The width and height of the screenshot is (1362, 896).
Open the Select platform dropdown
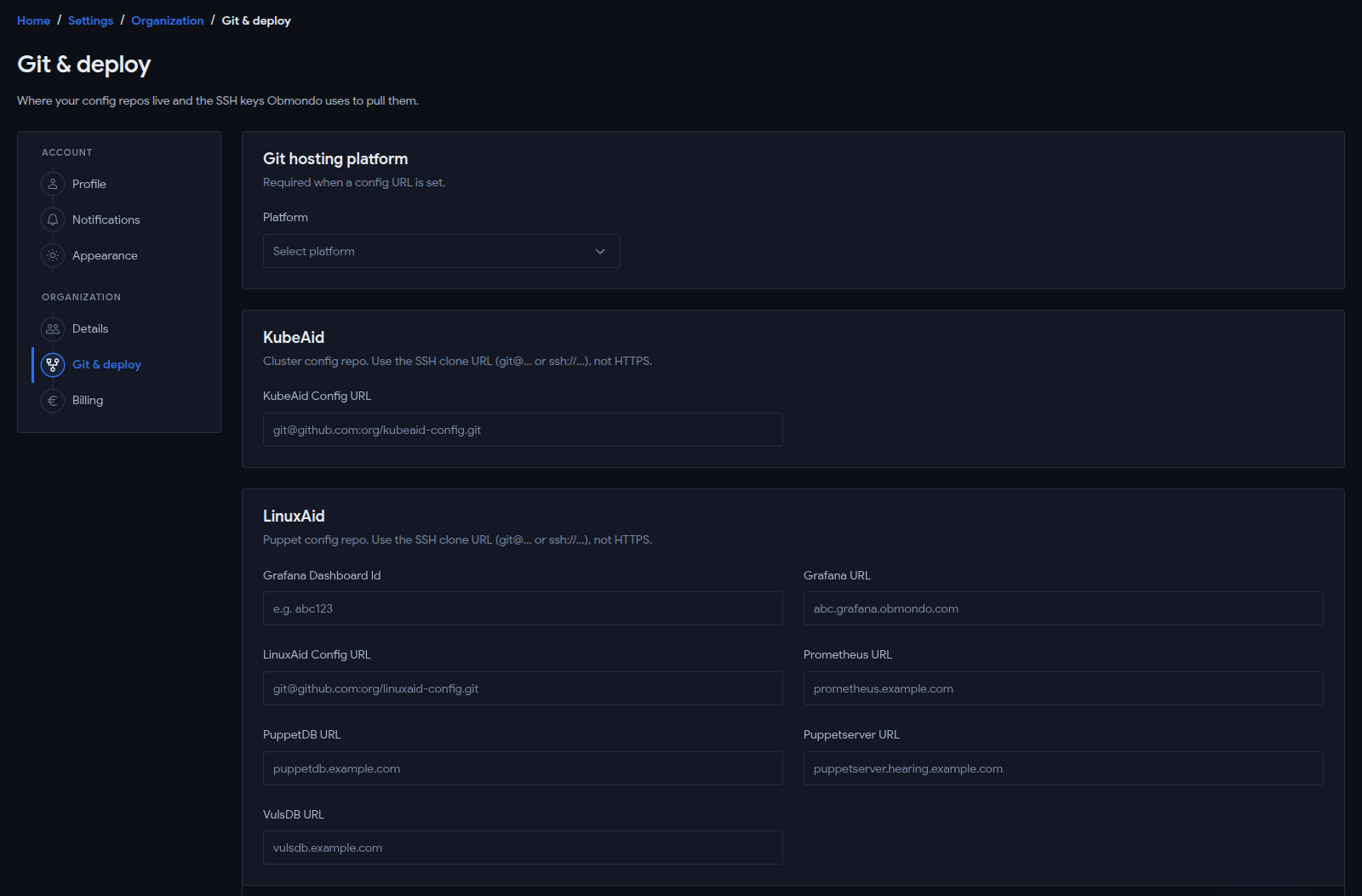tap(441, 251)
